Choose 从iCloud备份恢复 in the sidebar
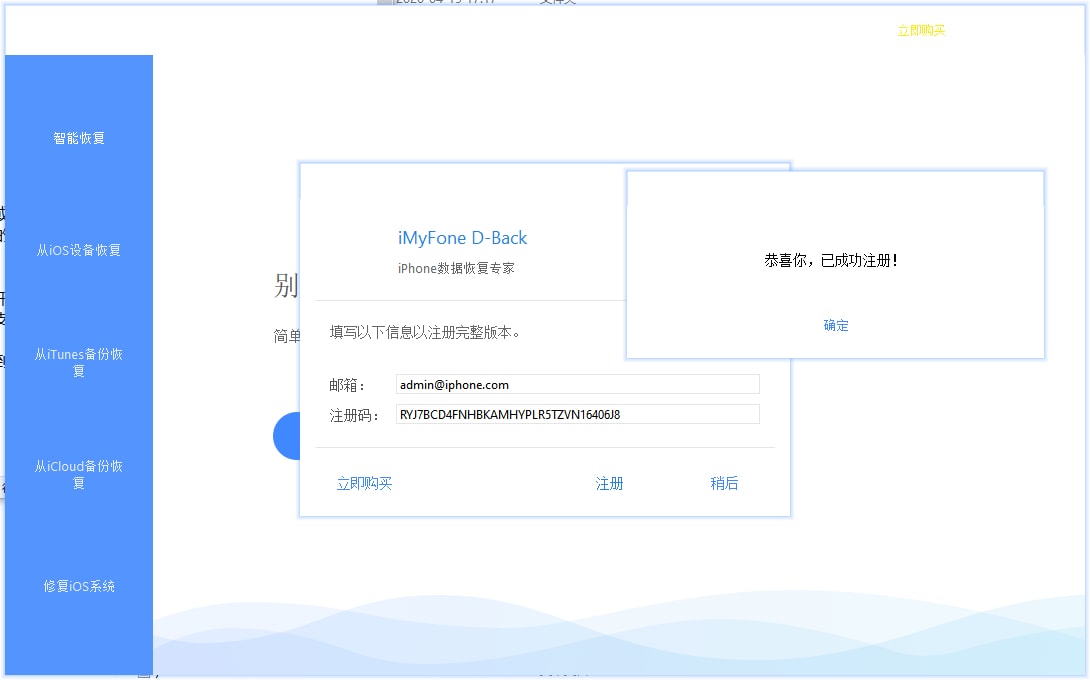This screenshot has width=1090, height=680. [79, 474]
